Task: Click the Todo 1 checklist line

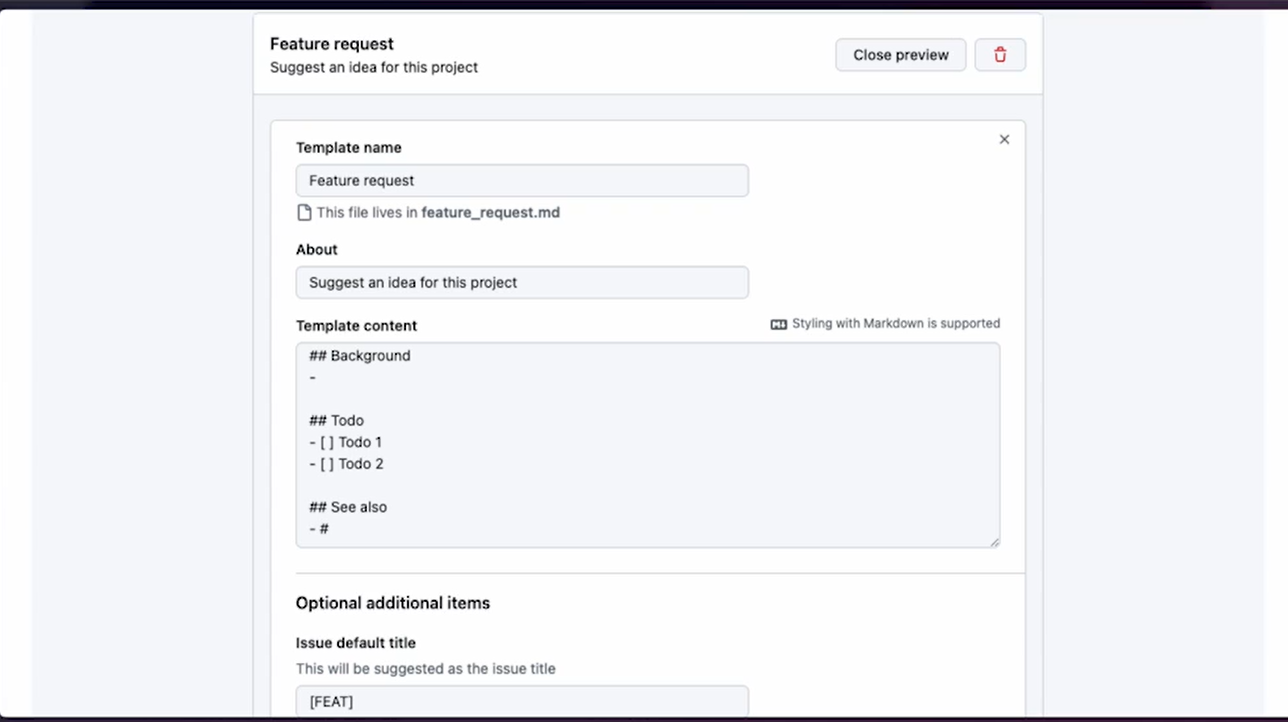Action: (346, 442)
